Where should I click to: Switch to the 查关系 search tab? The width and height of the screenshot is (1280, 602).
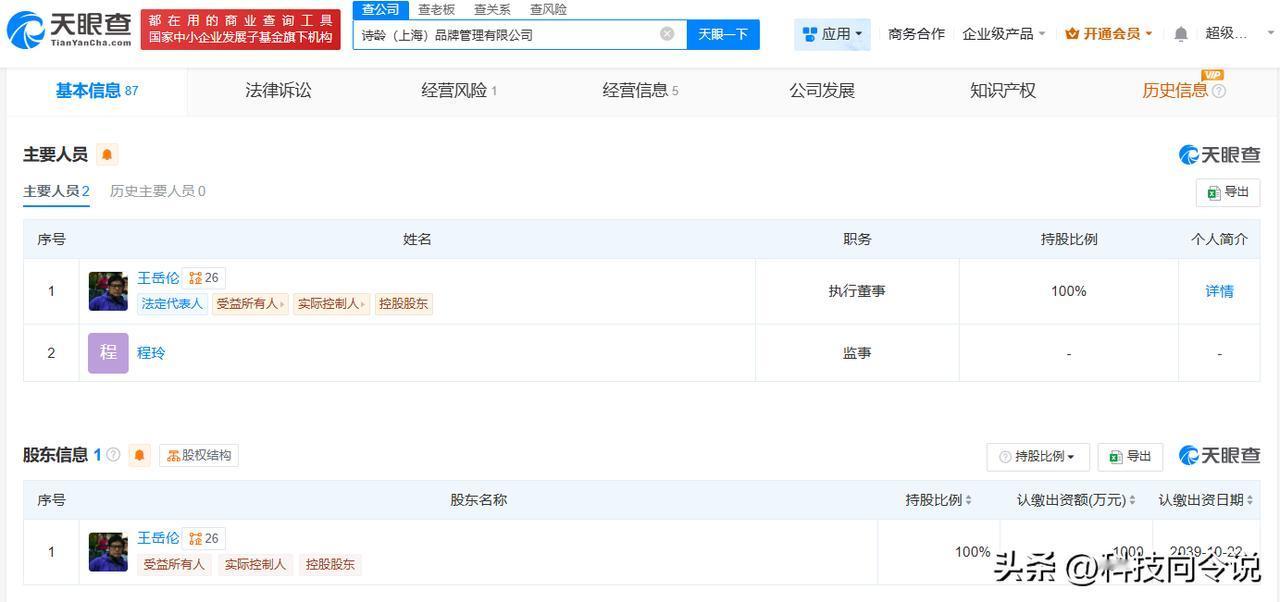(492, 9)
